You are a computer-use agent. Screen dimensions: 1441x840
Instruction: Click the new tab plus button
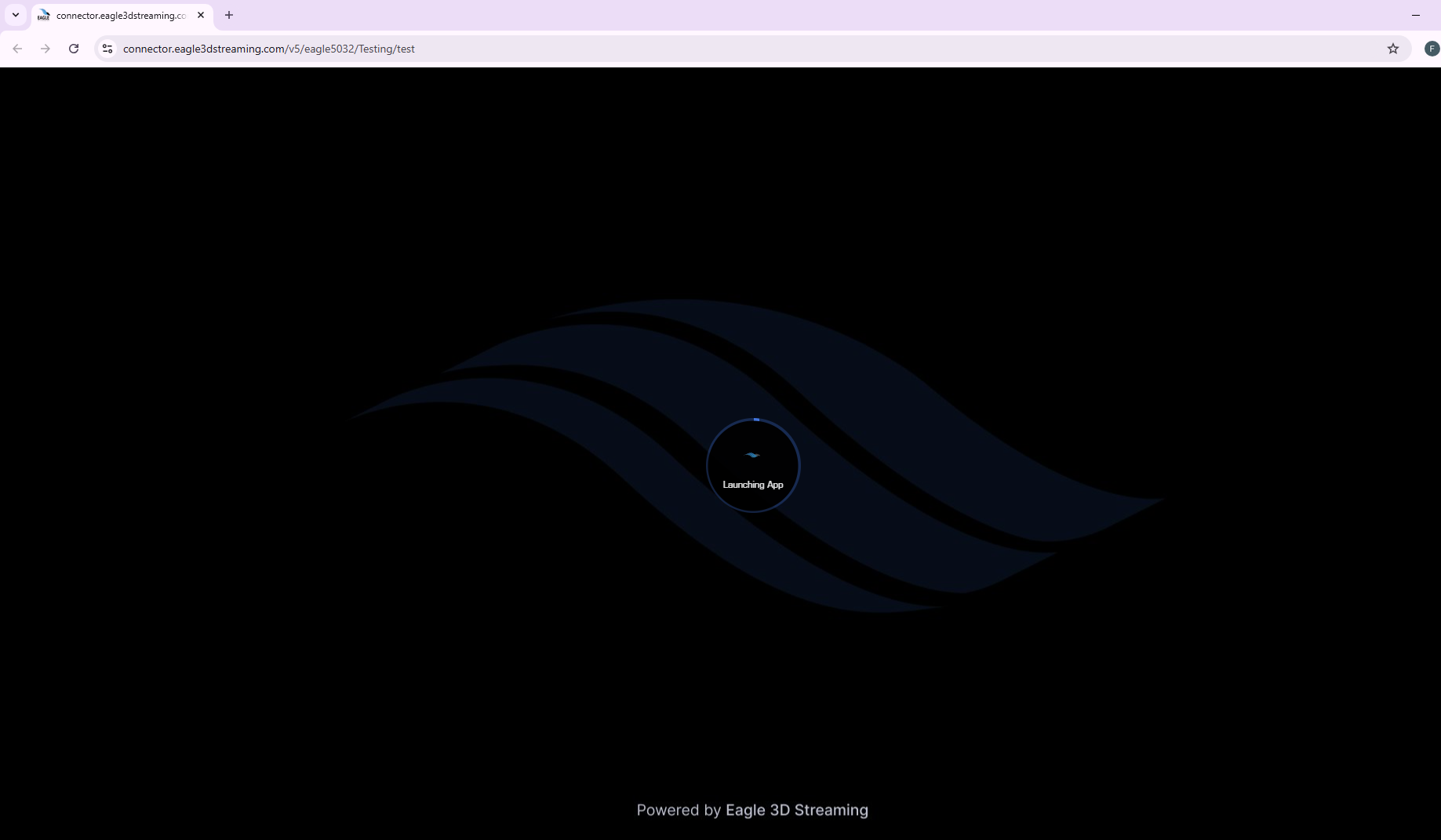pos(229,15)
